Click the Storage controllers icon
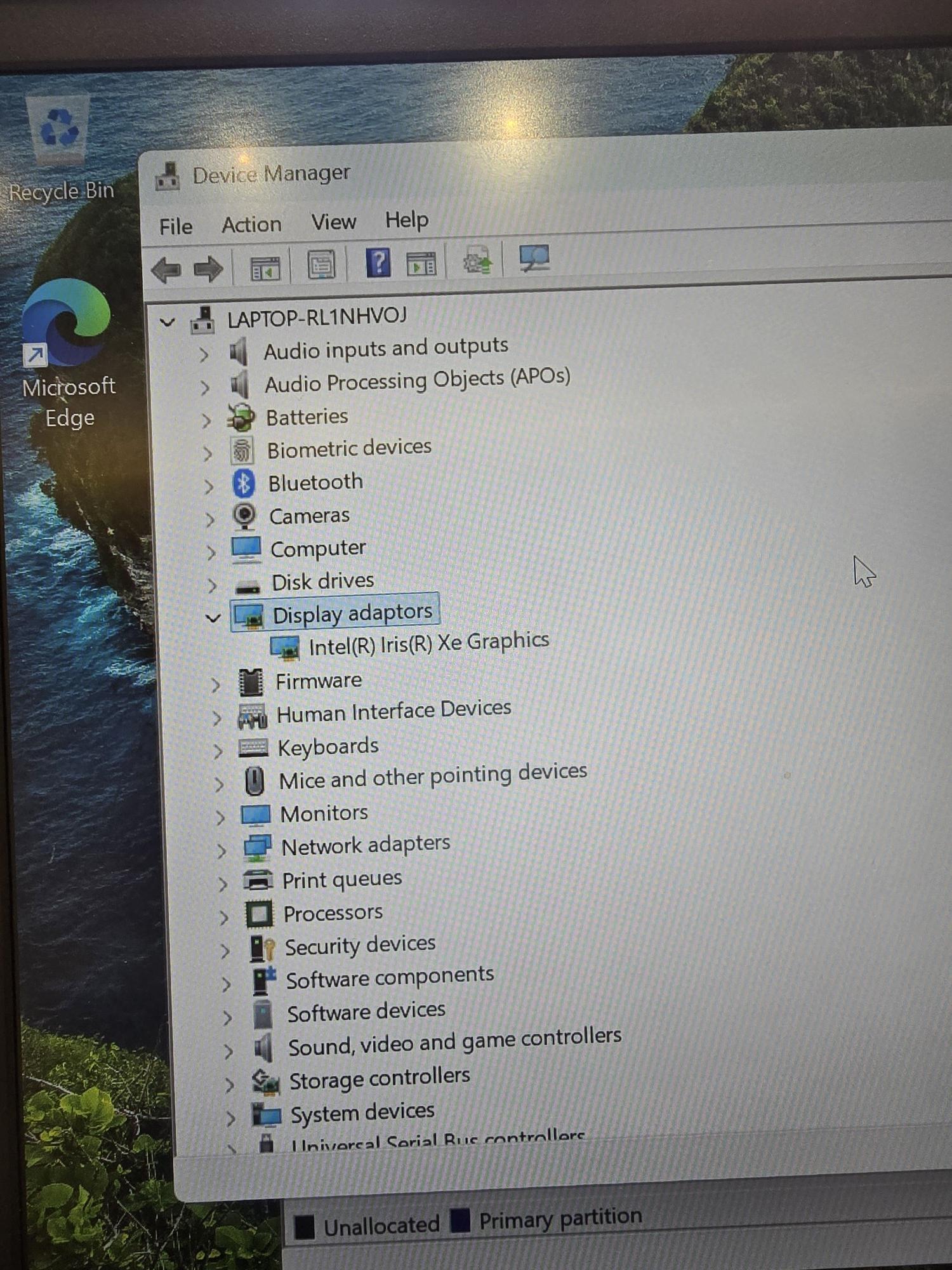Screen dimensions: 952x1270 [265, 1082]
